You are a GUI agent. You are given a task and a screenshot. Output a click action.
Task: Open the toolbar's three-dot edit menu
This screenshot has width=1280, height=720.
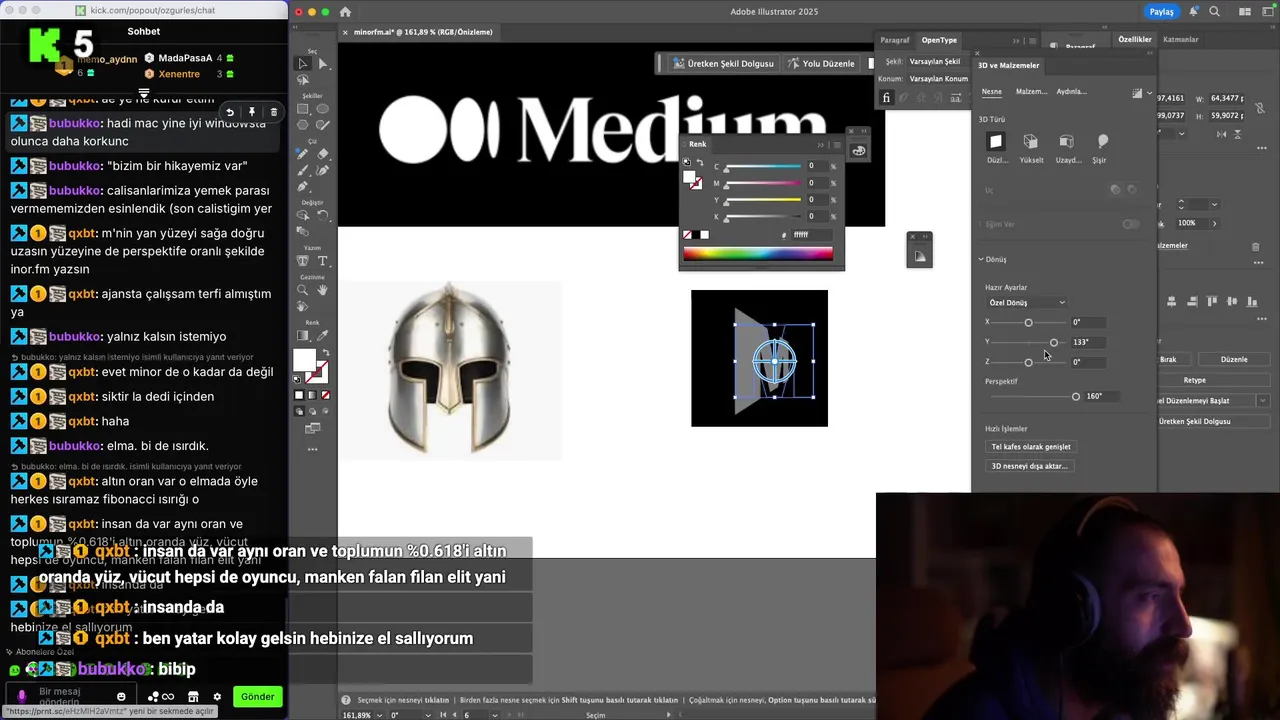click(x=312, y=450)
